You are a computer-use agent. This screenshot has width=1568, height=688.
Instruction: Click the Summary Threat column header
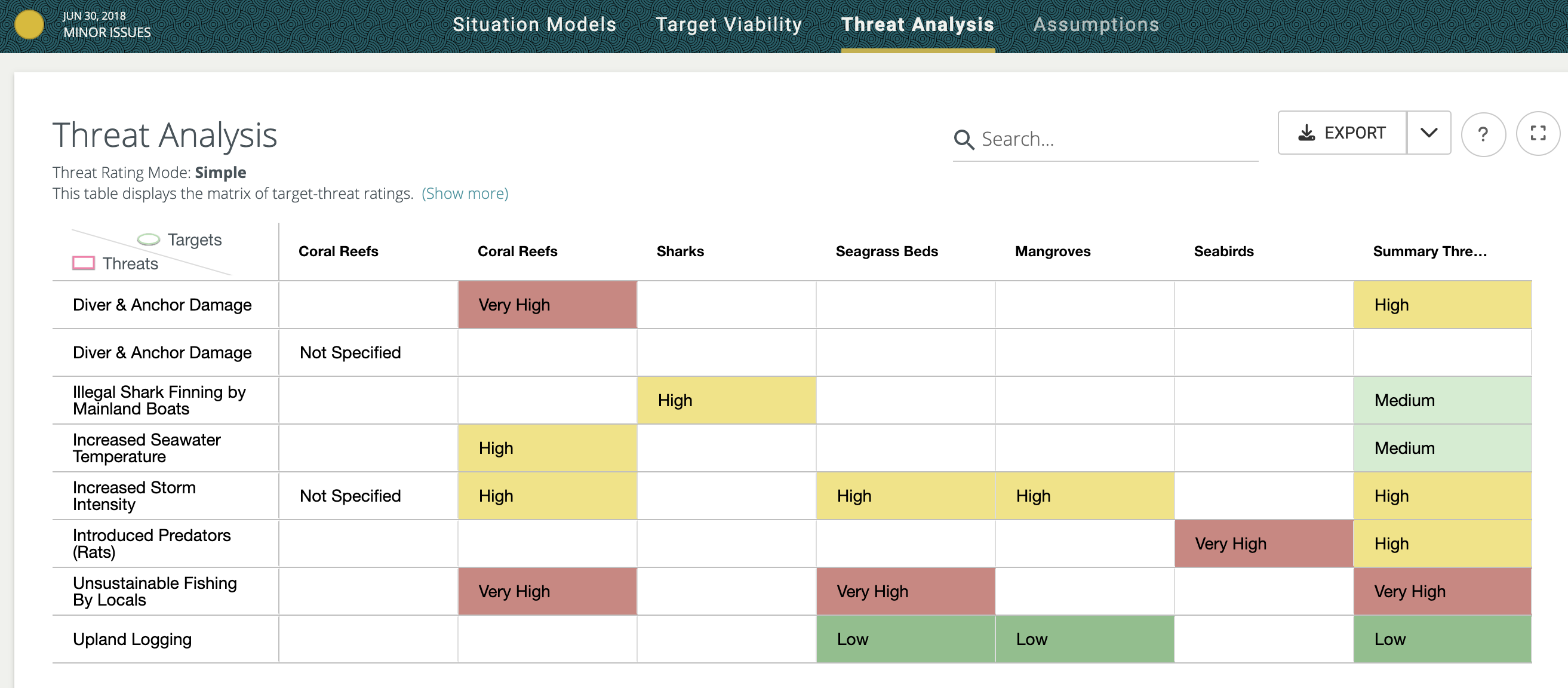[1429, 251]
